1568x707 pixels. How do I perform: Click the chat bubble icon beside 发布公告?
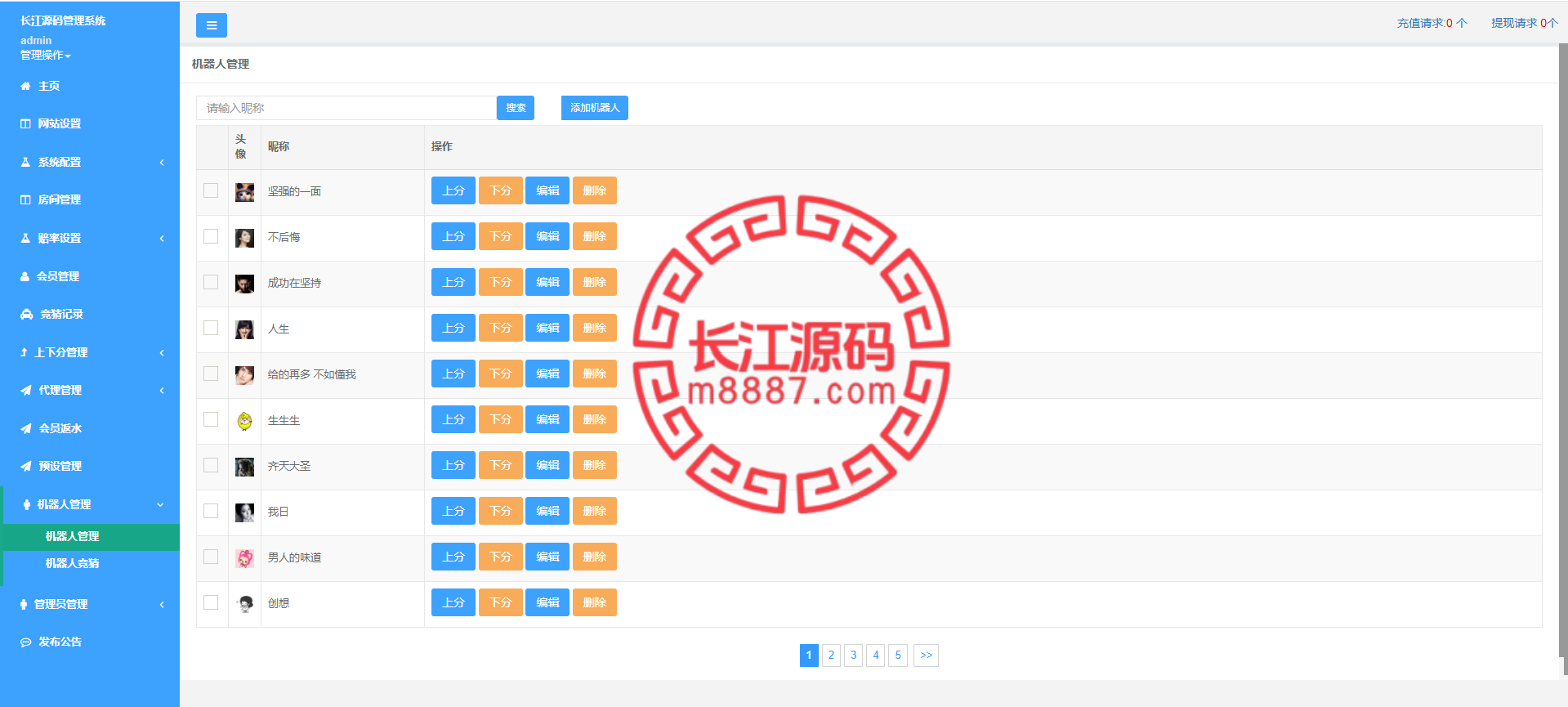(26, 642)
